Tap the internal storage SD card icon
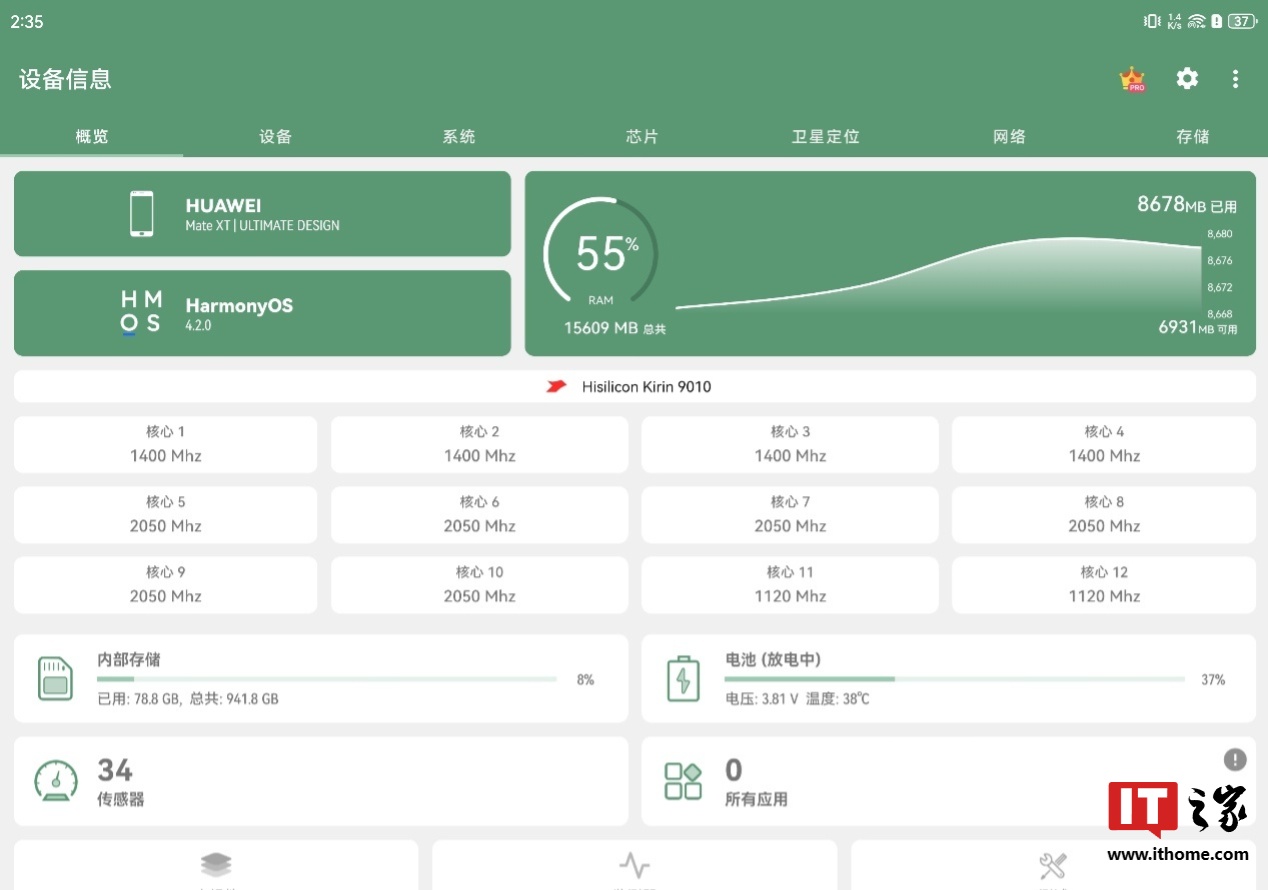Viewport: 1268px width, 890px height. coord(55,678)
